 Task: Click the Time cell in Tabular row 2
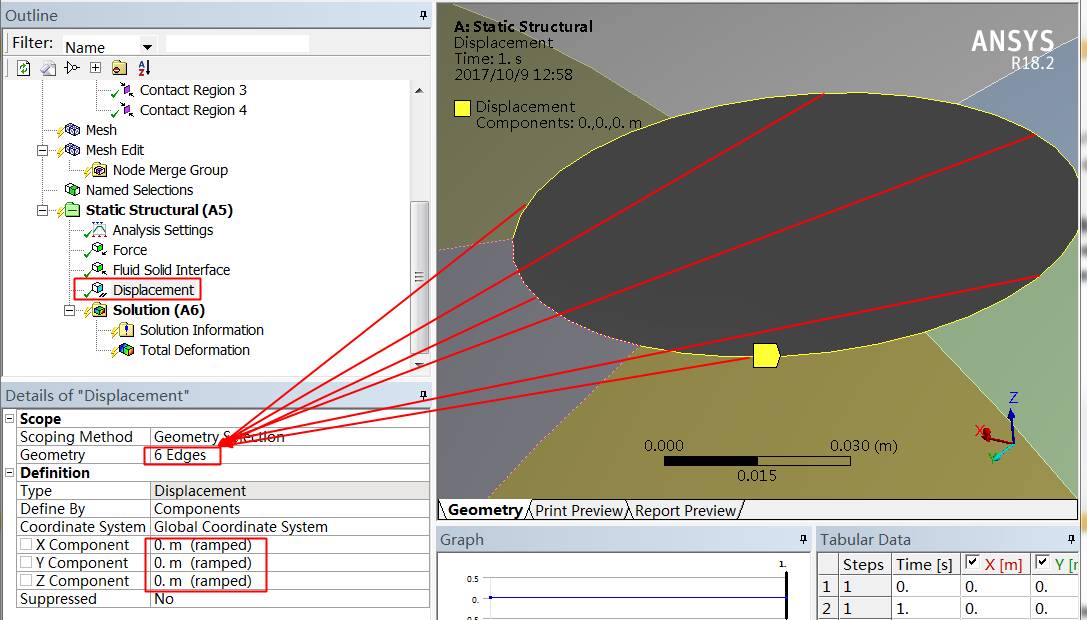pos(925,608)
